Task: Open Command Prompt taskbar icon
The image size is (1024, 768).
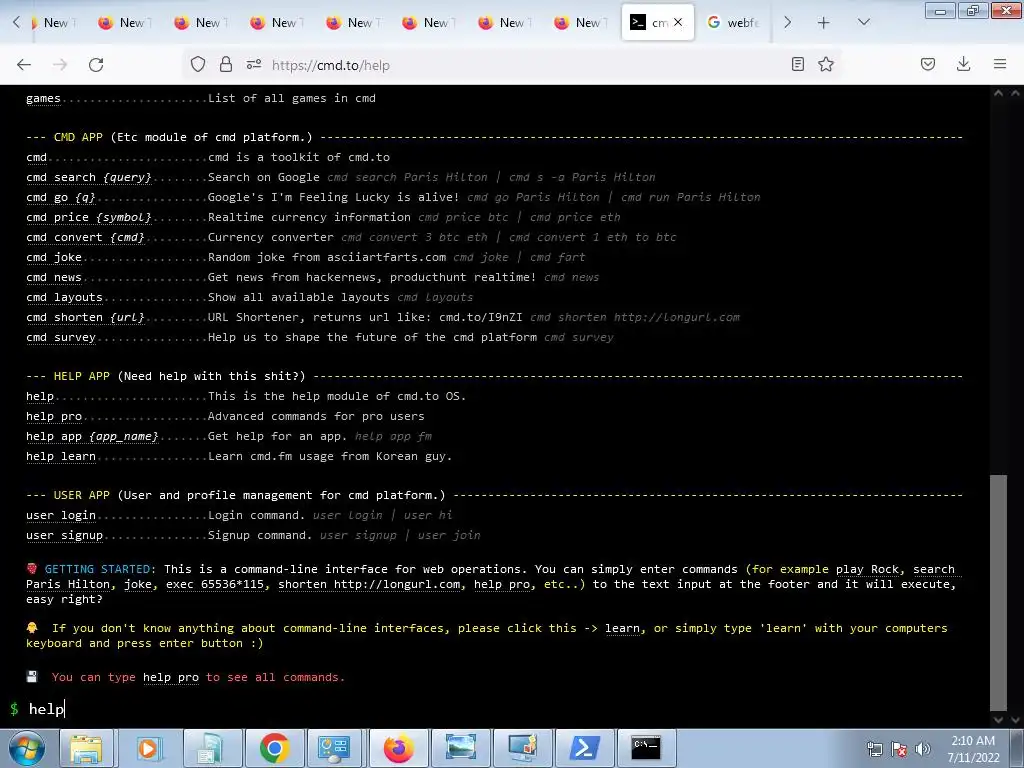Action: tap(647, 748)
